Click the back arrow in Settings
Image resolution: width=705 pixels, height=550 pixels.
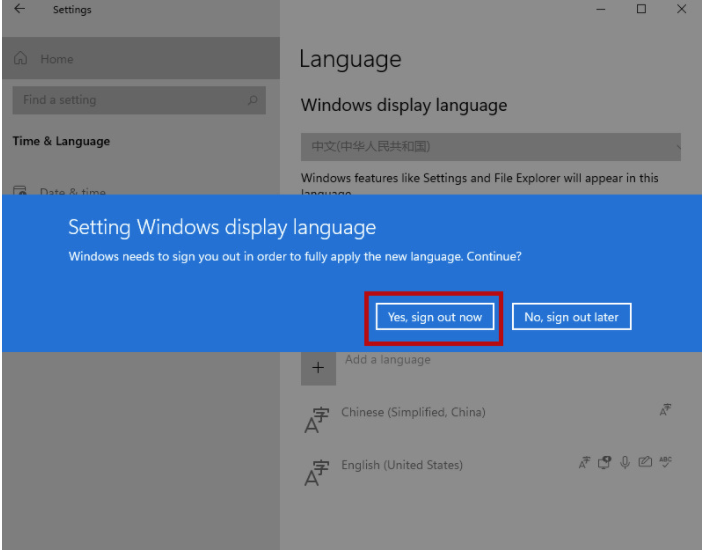coord(20,10)
